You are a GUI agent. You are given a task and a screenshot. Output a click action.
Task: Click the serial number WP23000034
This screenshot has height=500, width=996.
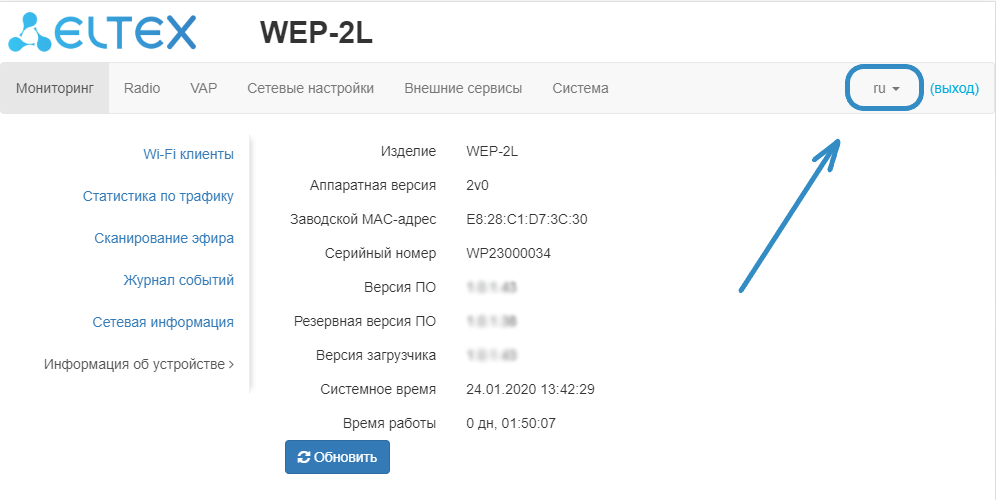[x=508, y=253]
